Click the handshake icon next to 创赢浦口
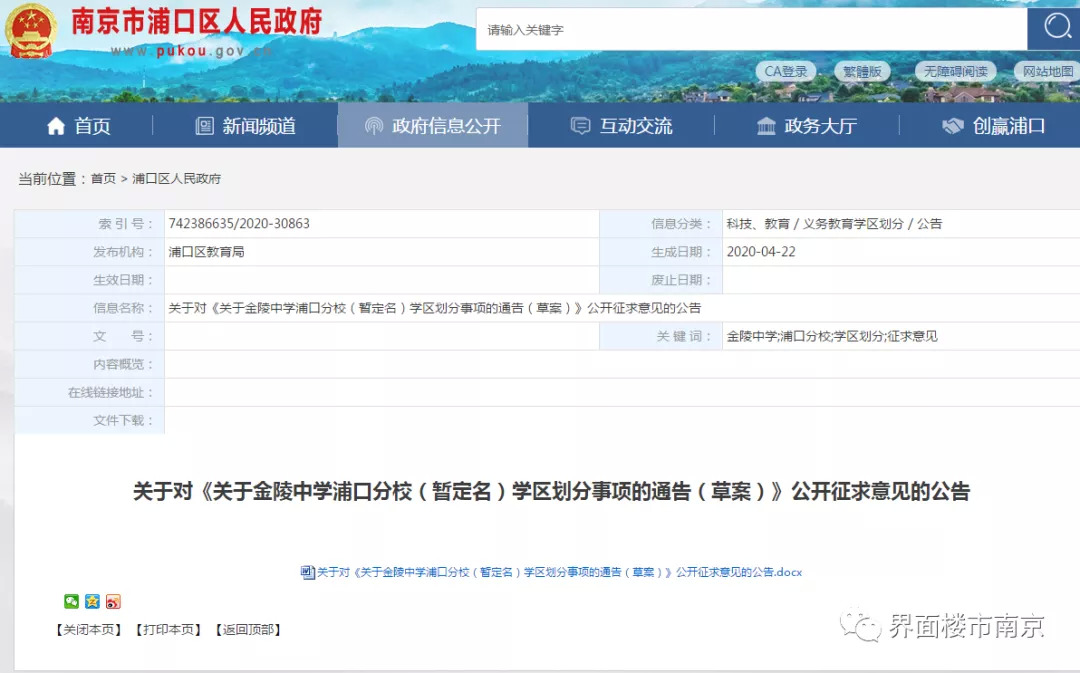Viewport: 1080px width, 673px height. 953,125
